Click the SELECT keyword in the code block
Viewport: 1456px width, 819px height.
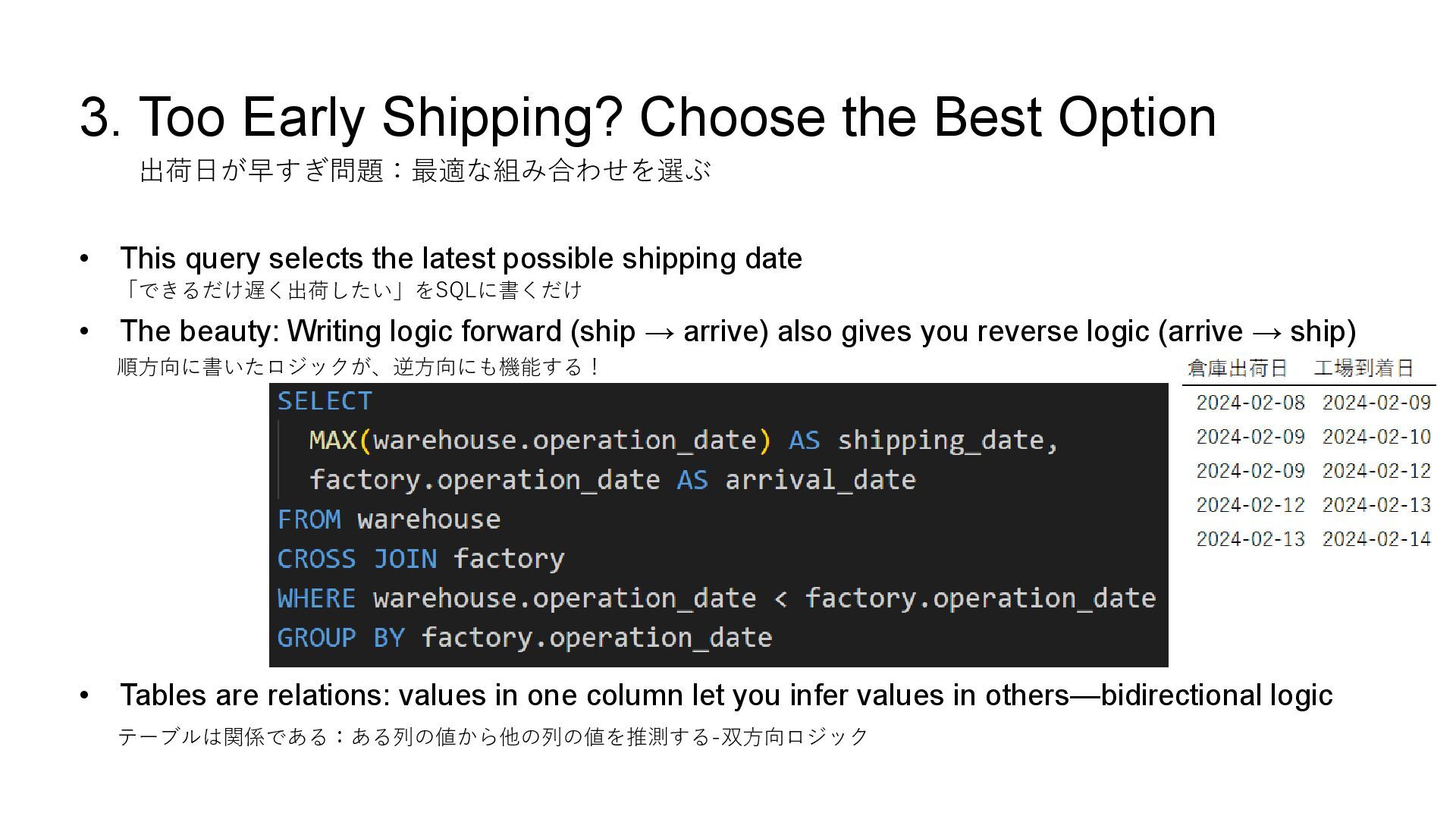[x=325, y=400]
